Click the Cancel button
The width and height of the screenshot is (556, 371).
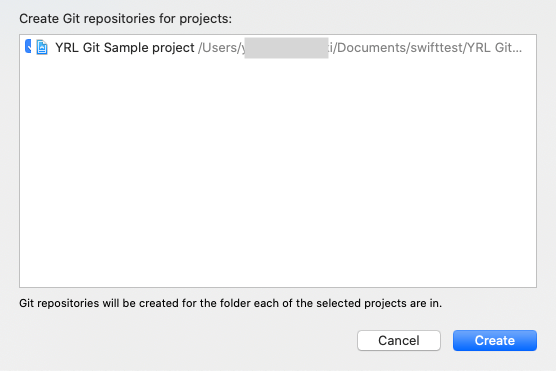[x=399, y=340]
